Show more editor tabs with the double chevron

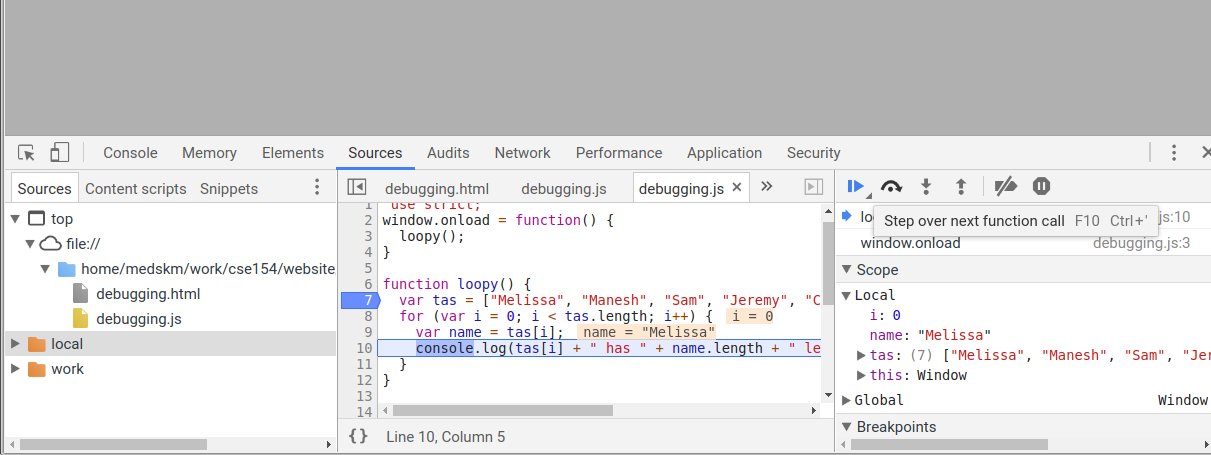pos(767,187)
